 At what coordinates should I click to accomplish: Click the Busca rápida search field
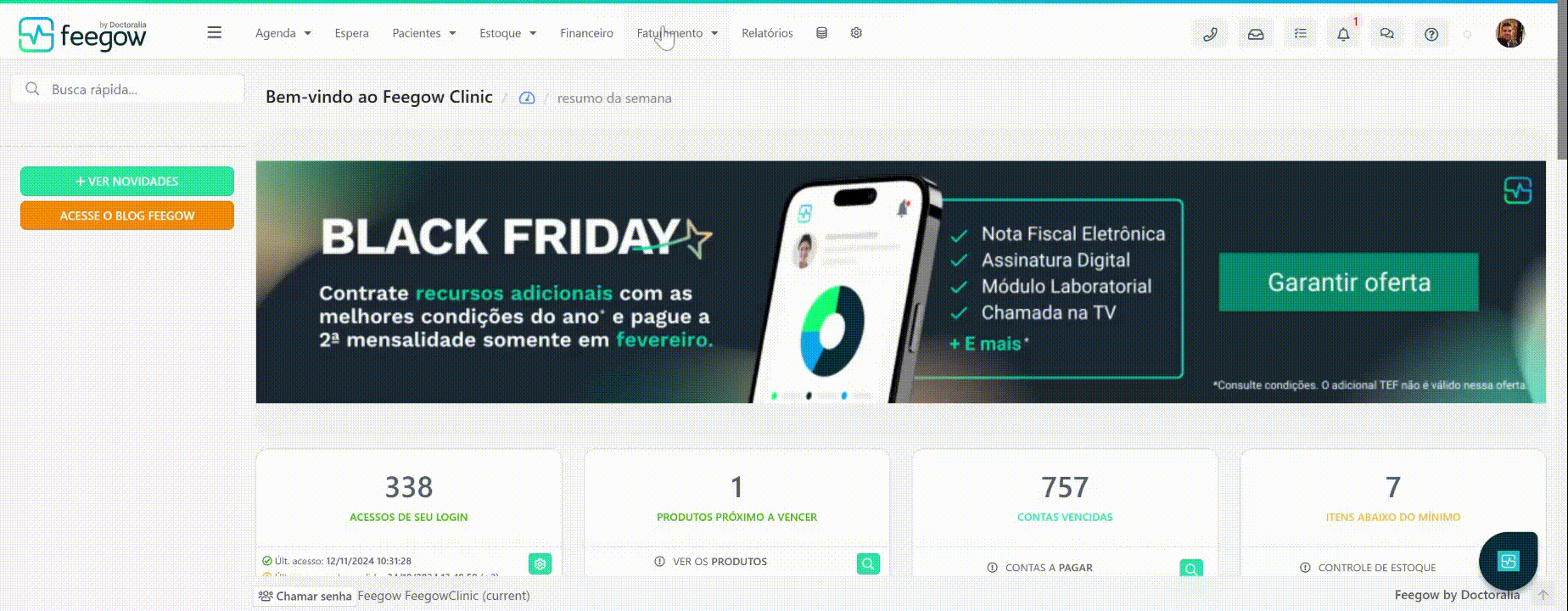127,89
